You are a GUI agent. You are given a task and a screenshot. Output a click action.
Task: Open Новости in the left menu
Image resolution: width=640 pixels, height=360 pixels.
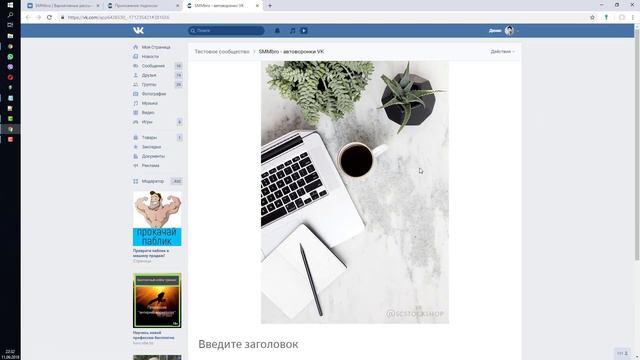point(150,57)
